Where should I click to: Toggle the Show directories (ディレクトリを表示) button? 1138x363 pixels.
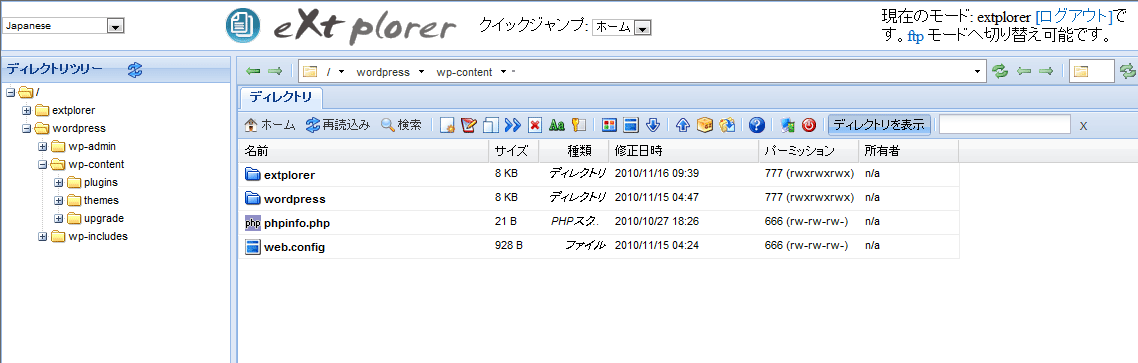point(879,125)
